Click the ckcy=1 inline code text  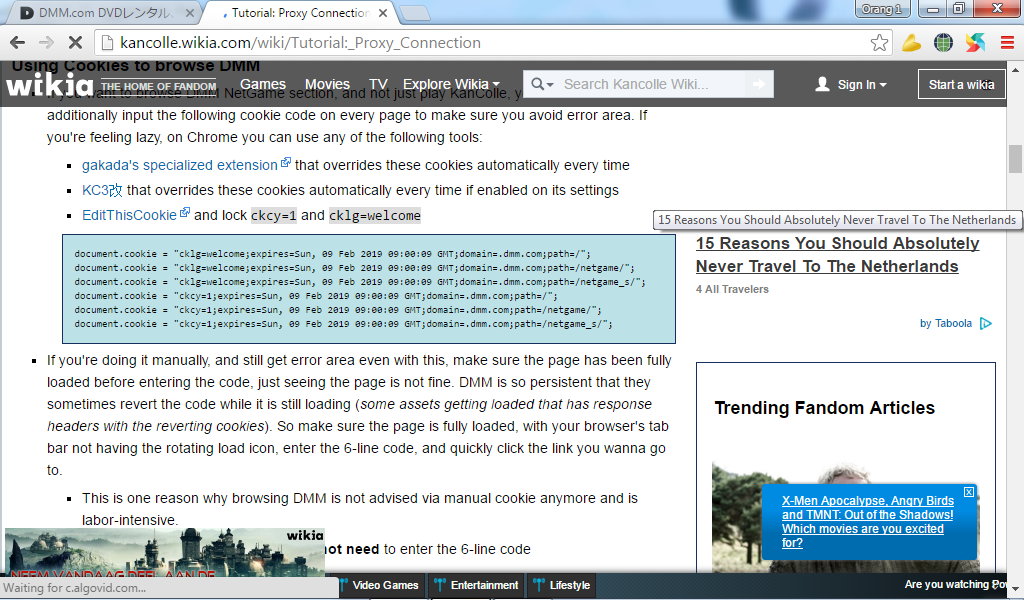274,215
